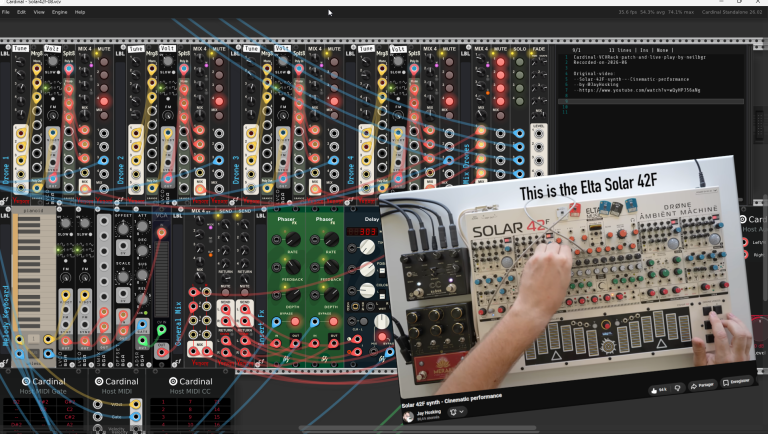
Task: Click the highlighted empty line in the text editor
Action: [x=651, y=101]
